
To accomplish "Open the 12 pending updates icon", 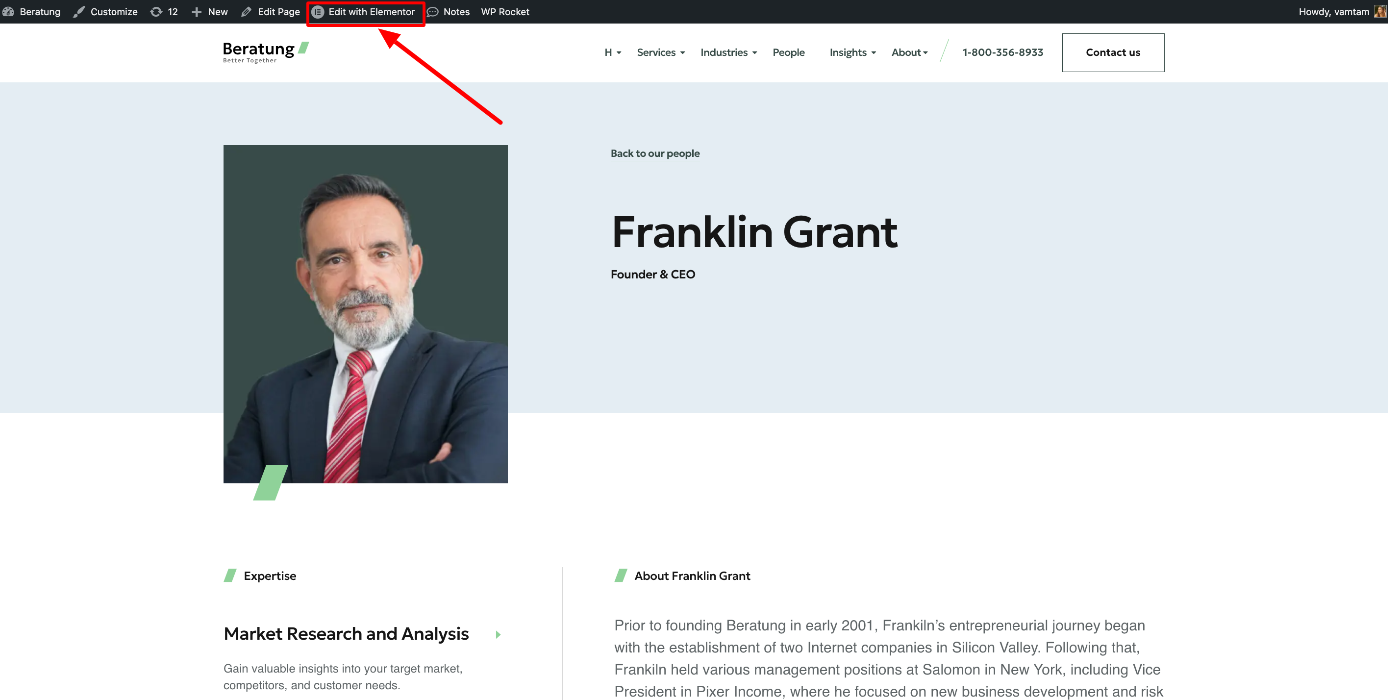I will click(156, 12).
